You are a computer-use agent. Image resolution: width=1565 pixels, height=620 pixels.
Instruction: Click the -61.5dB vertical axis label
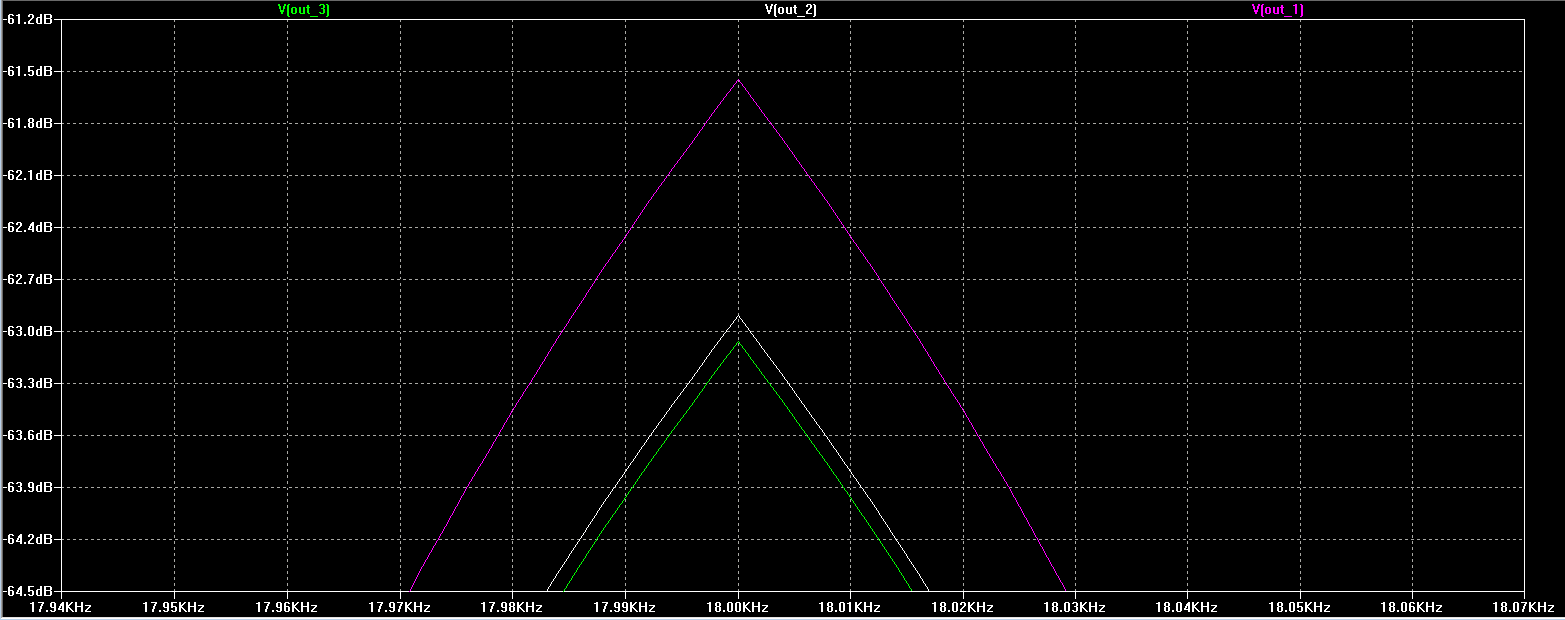point(27,72)
